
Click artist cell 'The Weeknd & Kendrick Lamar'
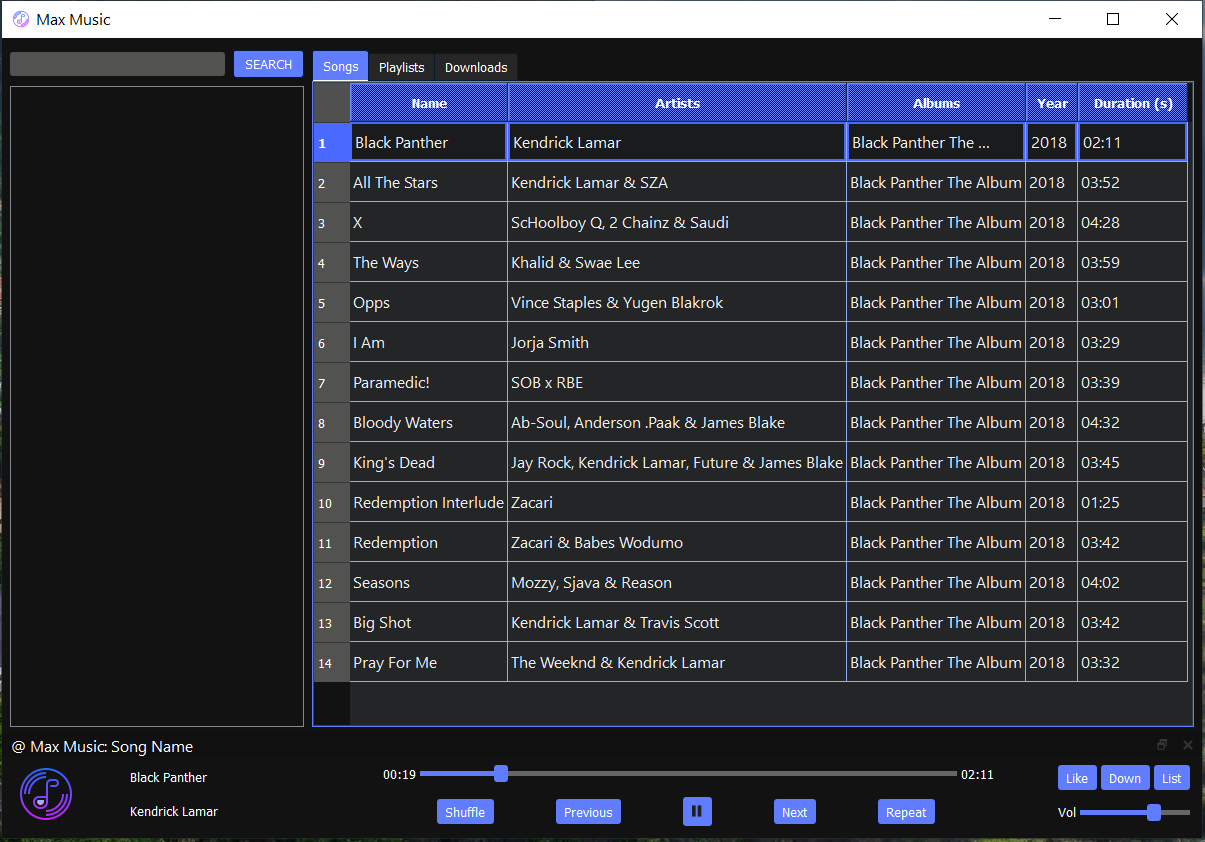677,662
